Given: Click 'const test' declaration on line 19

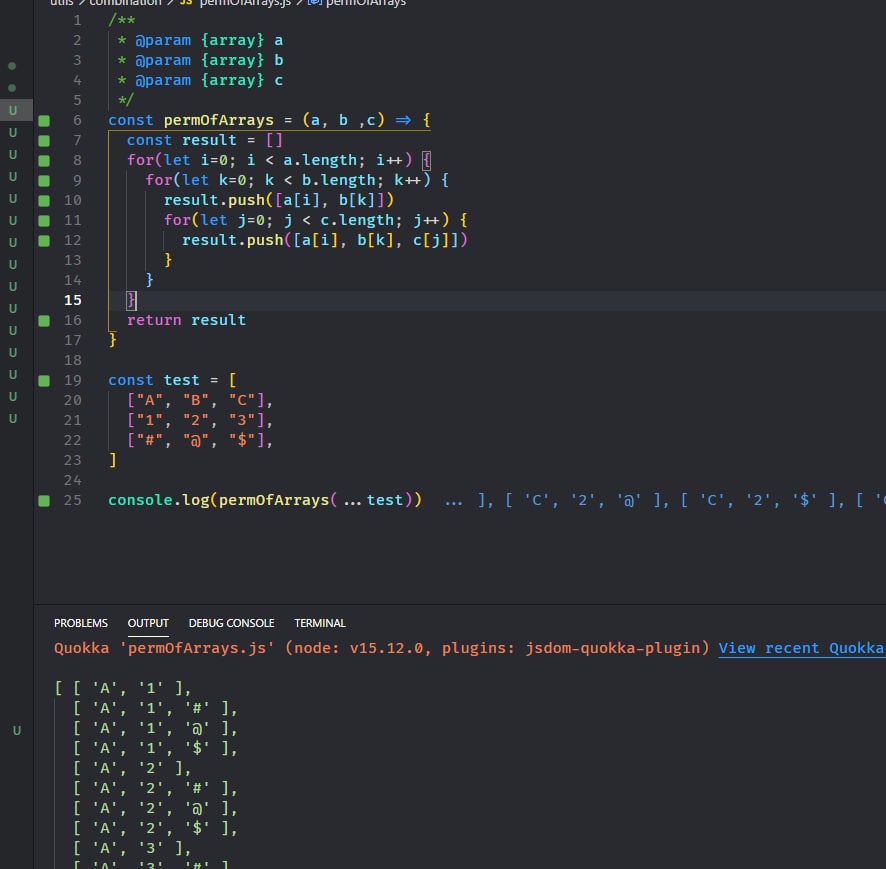Looking at the screenshot, I should point(154,380).
